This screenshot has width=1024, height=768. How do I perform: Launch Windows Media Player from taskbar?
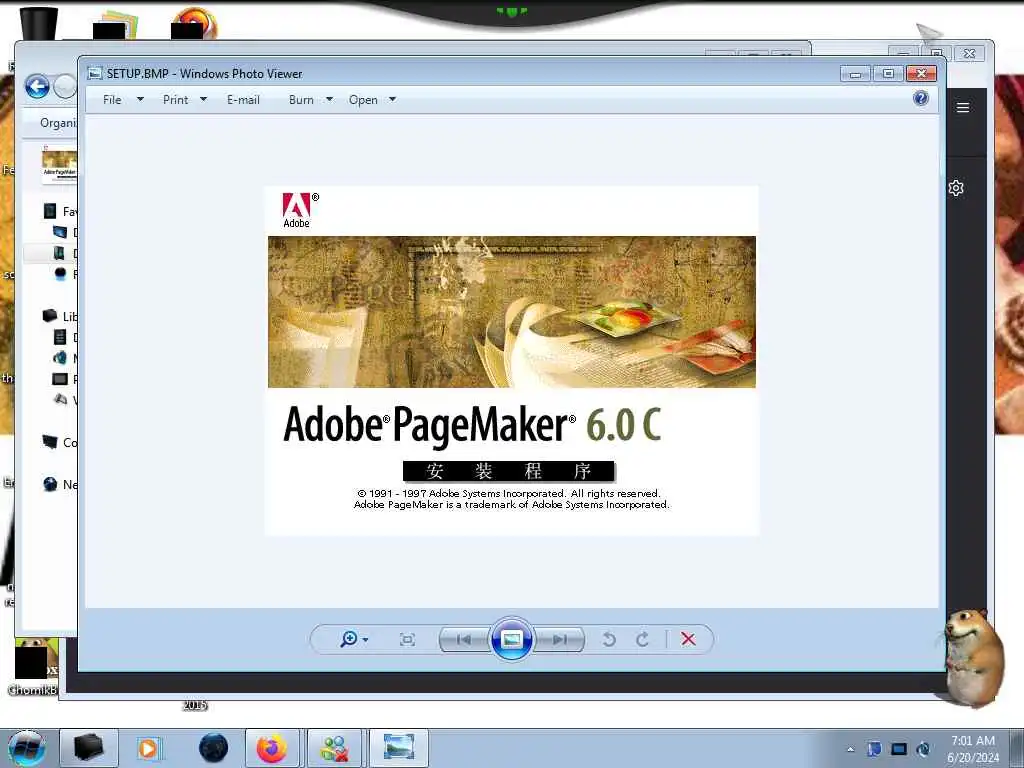[148, 748]
